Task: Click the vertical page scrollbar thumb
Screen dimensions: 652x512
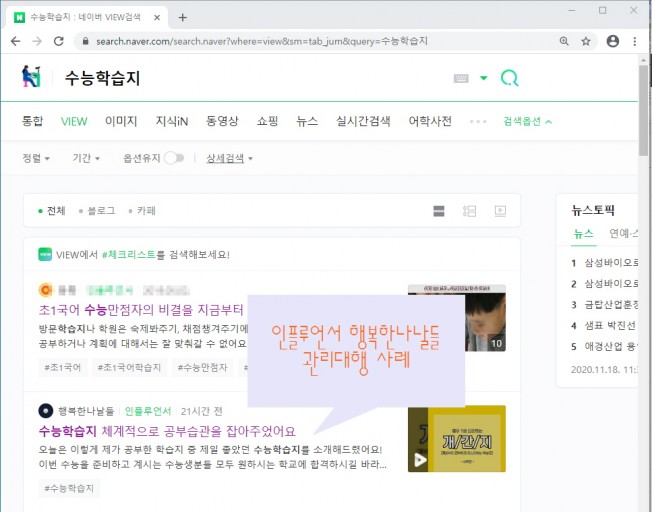Action: pos(644,110)
